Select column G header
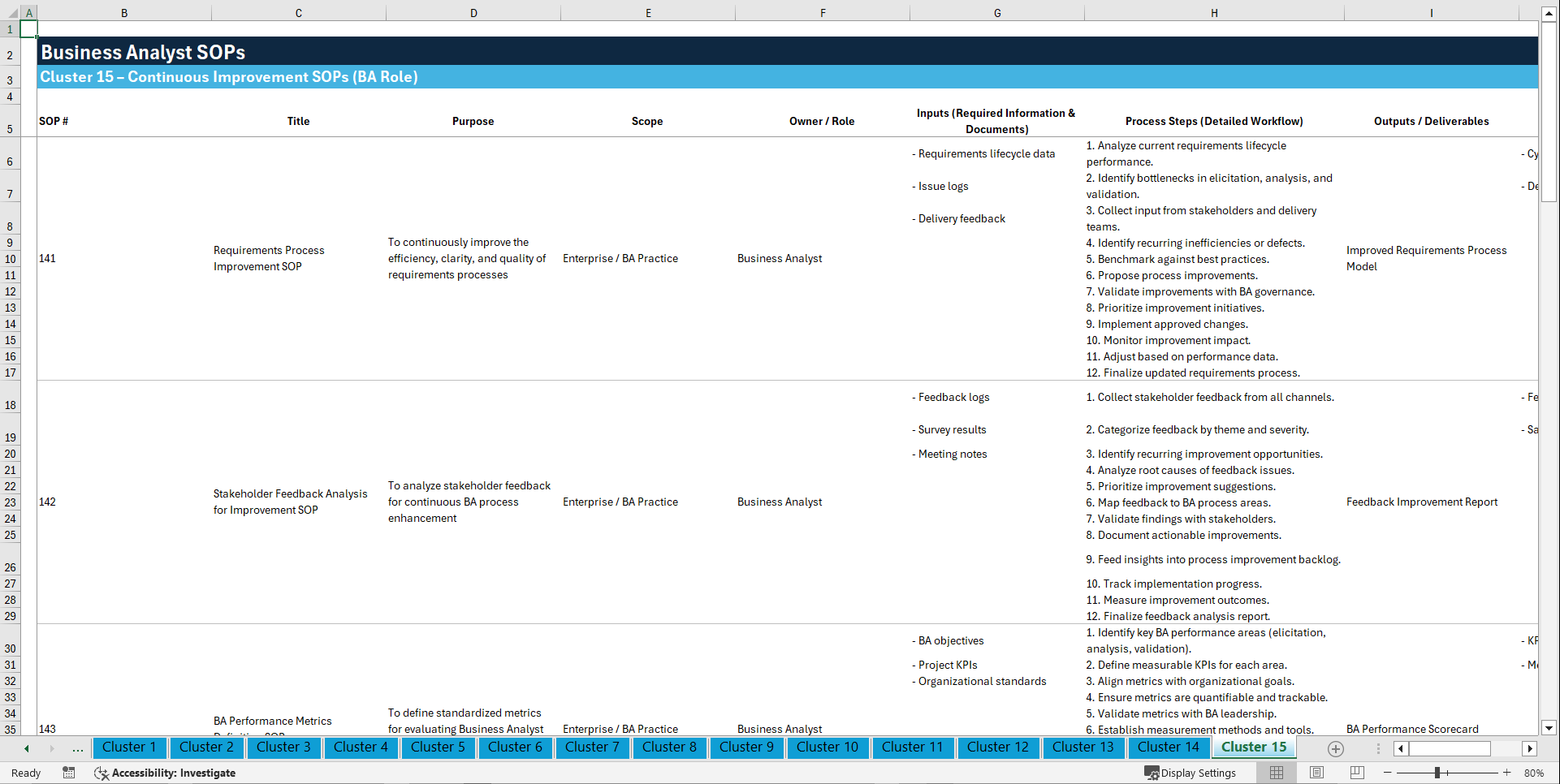The height and width of the screenshot is (784, 1560). coord(996,12)
